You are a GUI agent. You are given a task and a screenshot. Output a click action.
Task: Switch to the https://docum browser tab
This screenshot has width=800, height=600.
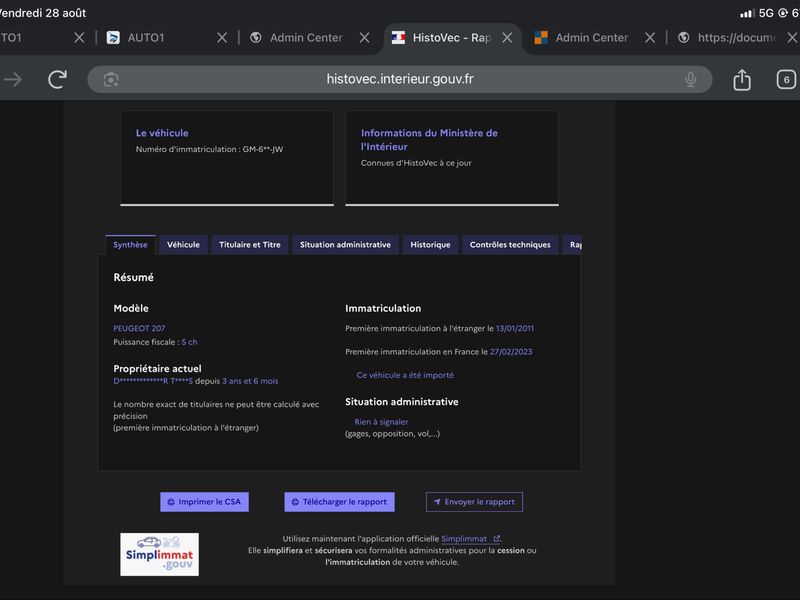click(736, 38)
